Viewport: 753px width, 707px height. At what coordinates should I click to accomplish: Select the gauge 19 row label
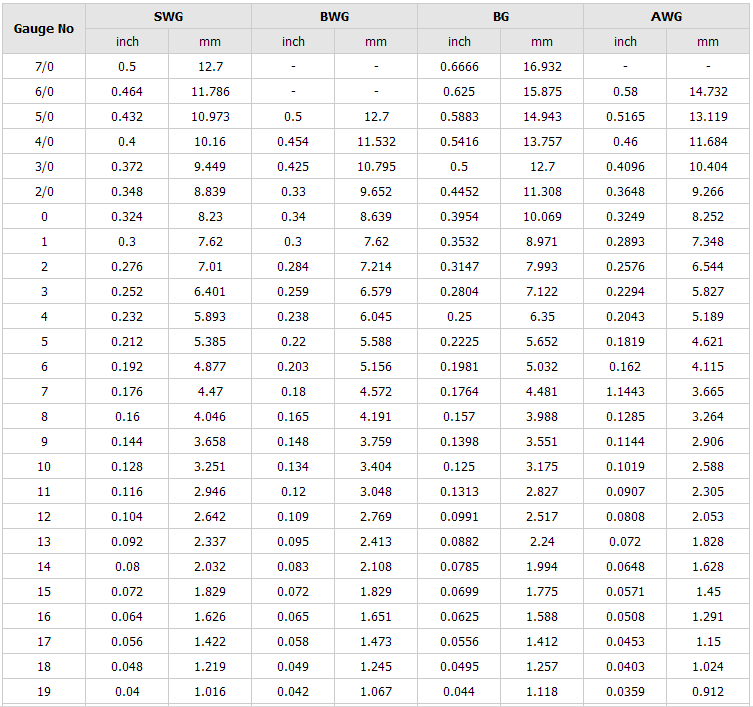pos(44,692)
